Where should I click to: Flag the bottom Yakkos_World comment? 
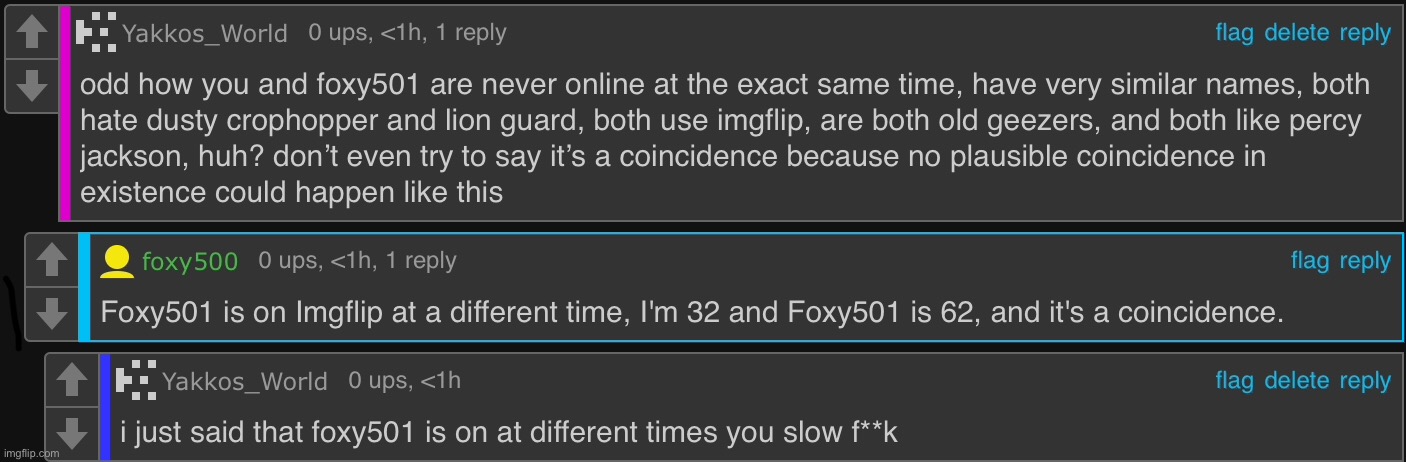[1234, 381]
